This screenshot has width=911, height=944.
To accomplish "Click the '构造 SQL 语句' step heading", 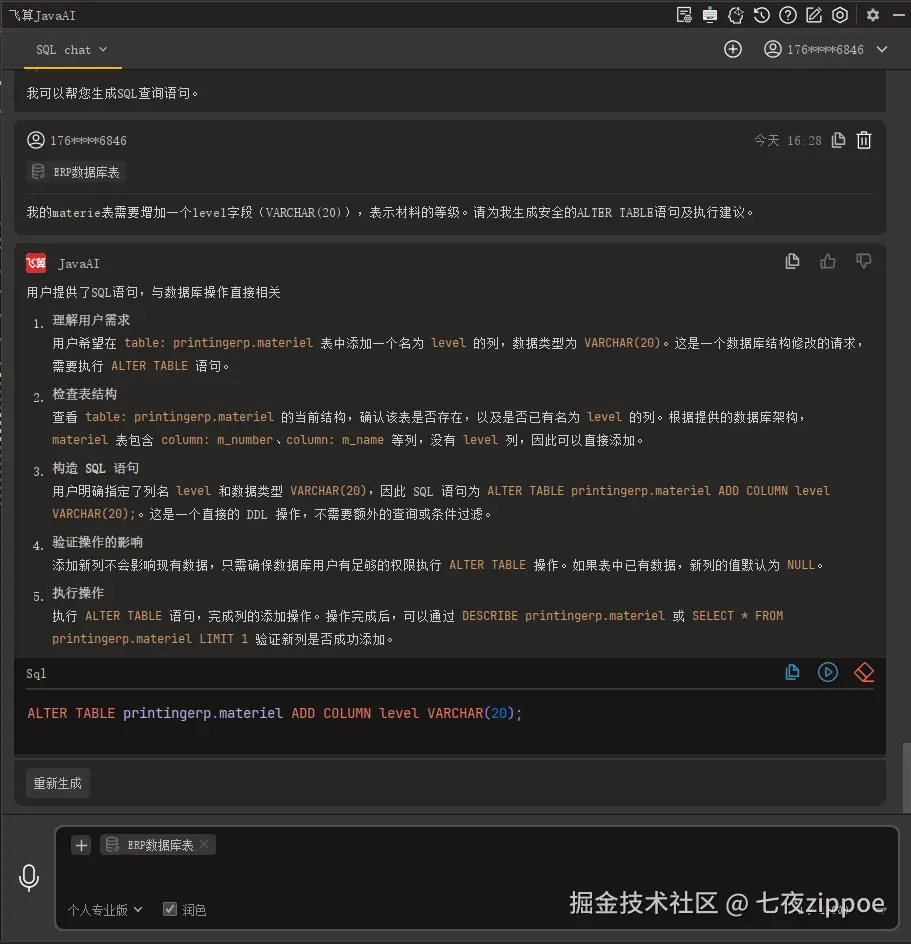I will [x=95, y=468].
